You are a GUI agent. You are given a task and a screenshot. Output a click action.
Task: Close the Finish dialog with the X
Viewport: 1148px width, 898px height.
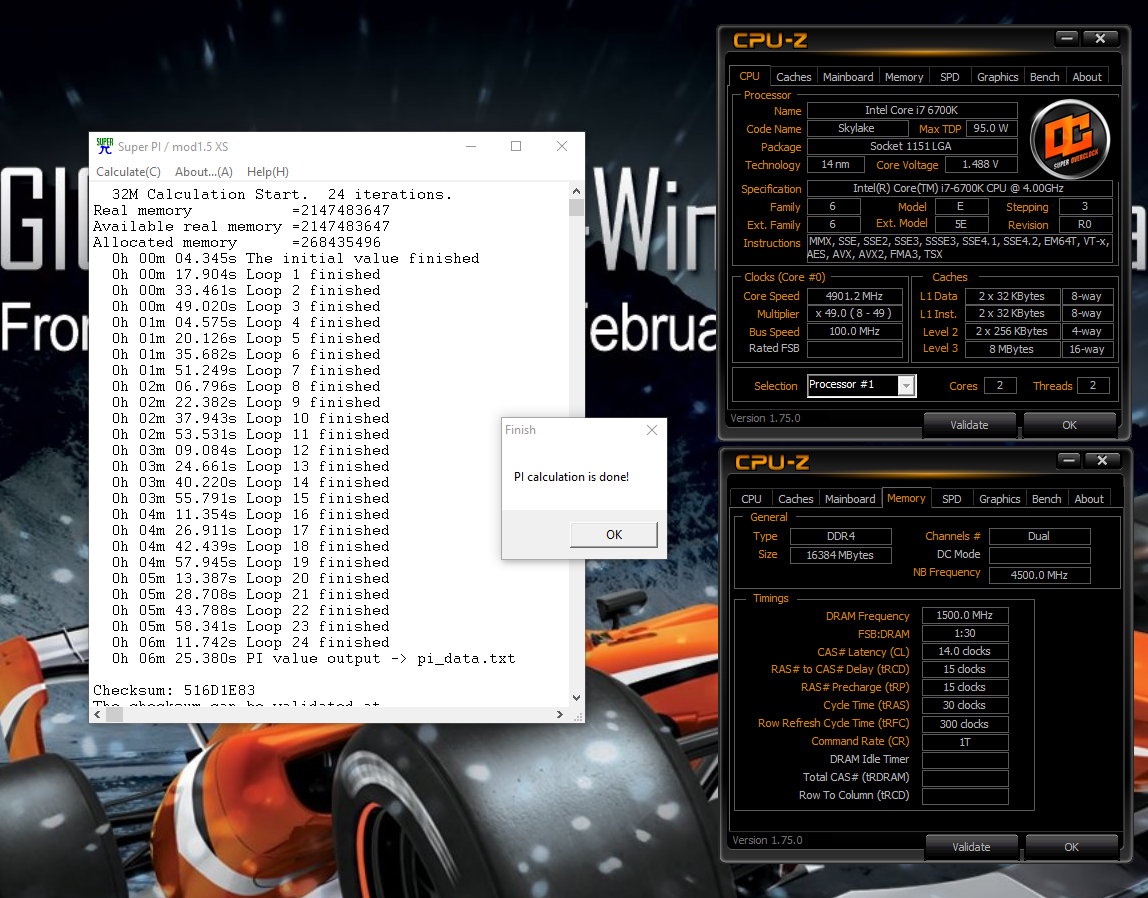pos(652,430)
